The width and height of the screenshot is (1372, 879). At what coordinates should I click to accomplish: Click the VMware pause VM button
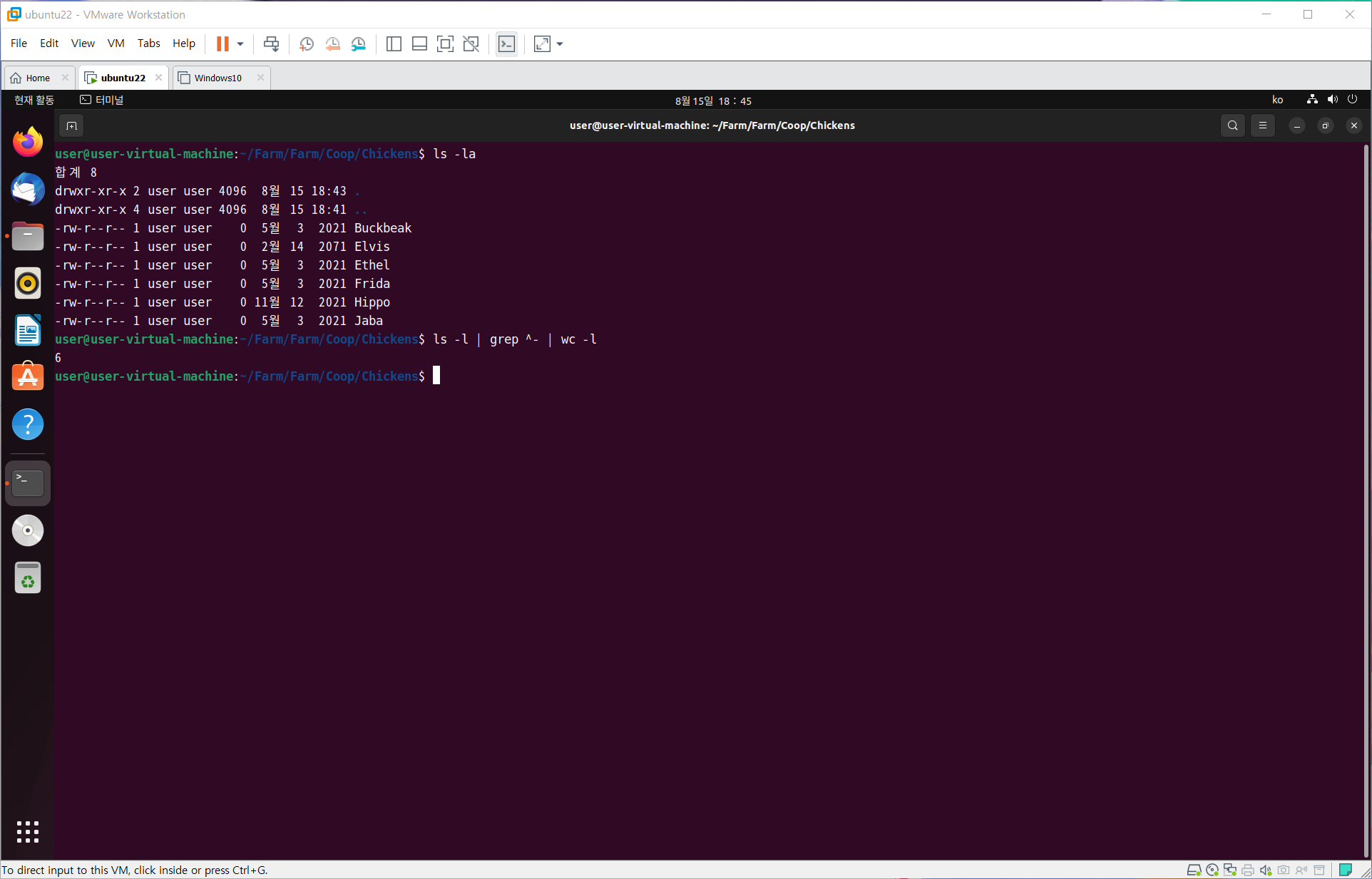pos(222,44)
